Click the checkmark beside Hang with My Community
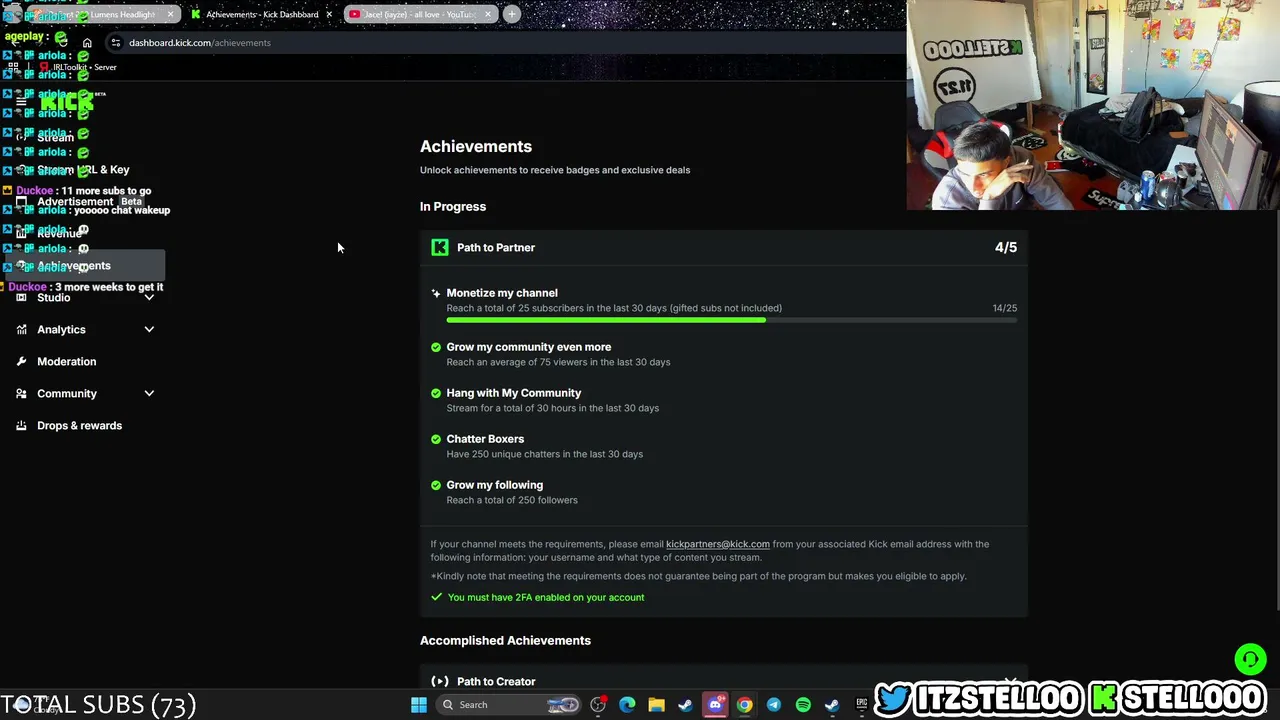Screen dimensions: 1280x720 tap(436, 393)
